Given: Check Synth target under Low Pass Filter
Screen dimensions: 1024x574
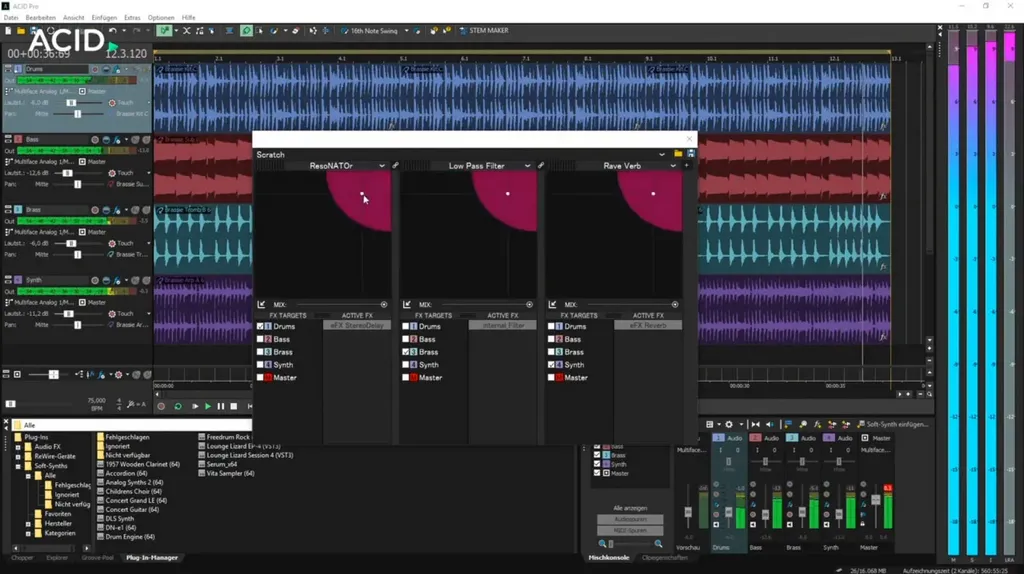Looking at the screenshot, I should tap(406, 364).
